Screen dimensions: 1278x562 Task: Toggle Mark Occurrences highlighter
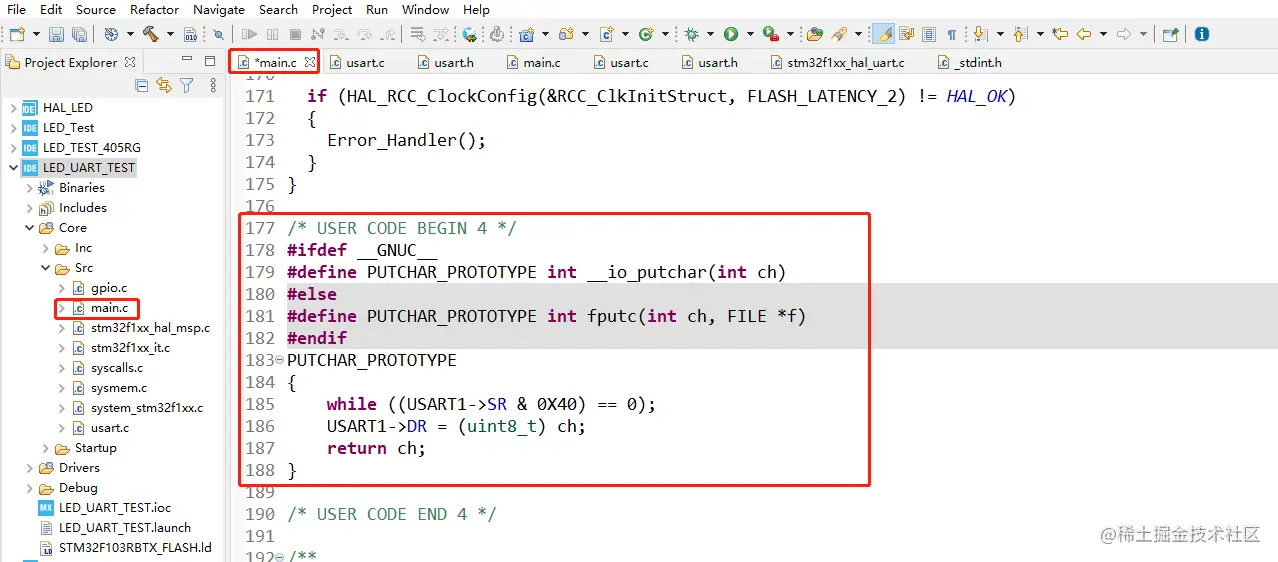pyautogui.click(x=883, y=34)
